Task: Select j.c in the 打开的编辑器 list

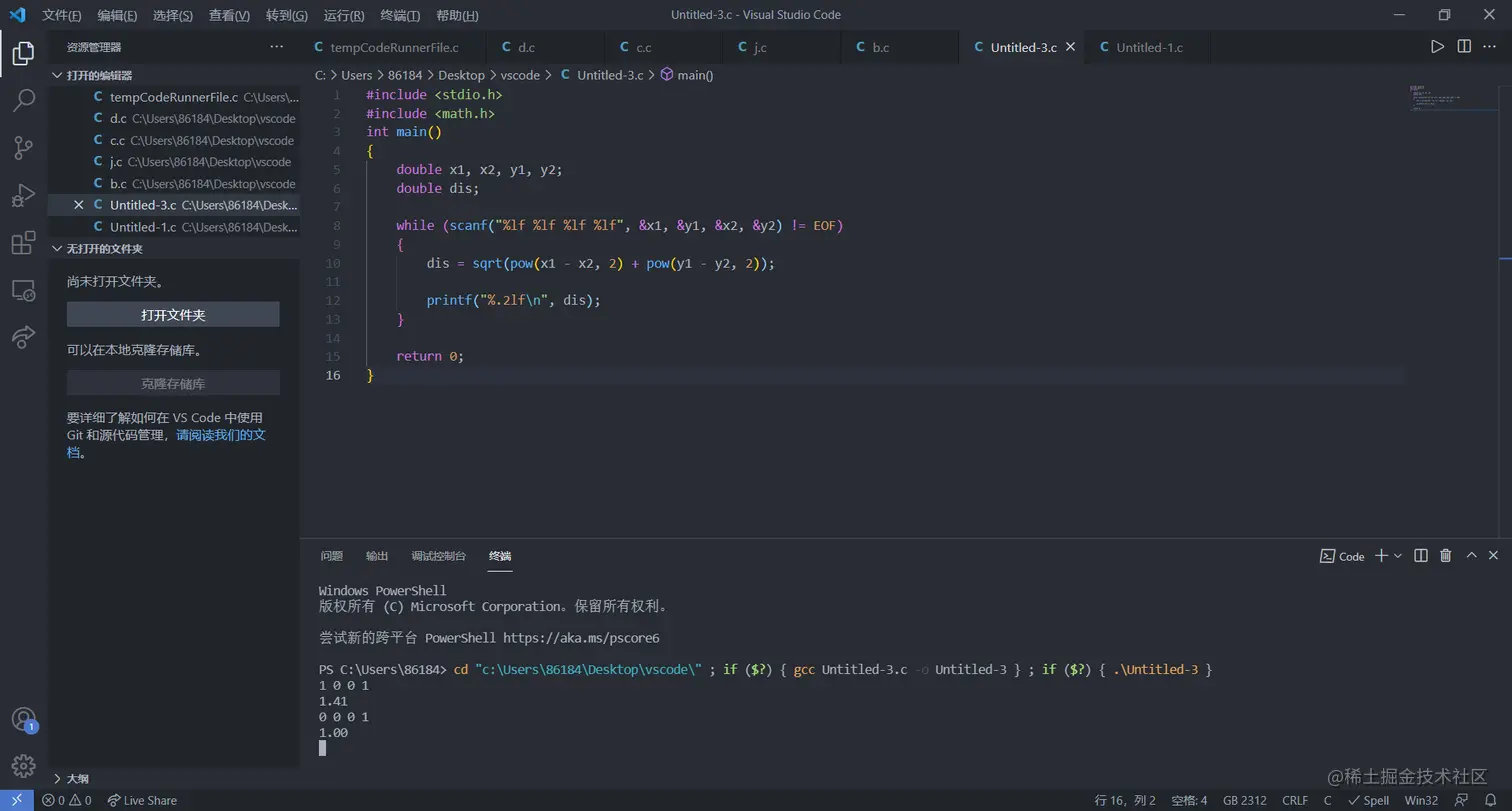Action: pos(173,162)
